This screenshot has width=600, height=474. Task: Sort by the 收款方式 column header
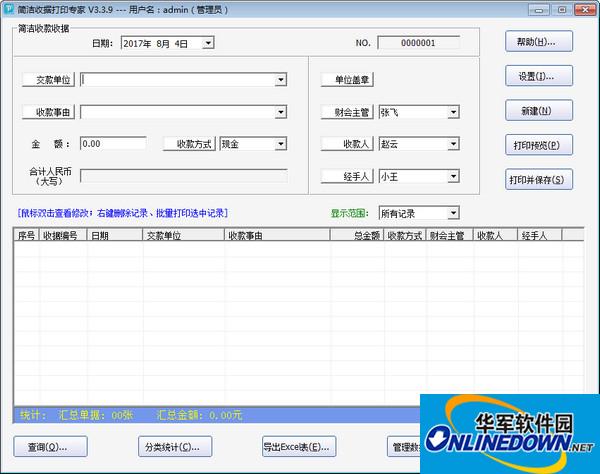[405, 235]
